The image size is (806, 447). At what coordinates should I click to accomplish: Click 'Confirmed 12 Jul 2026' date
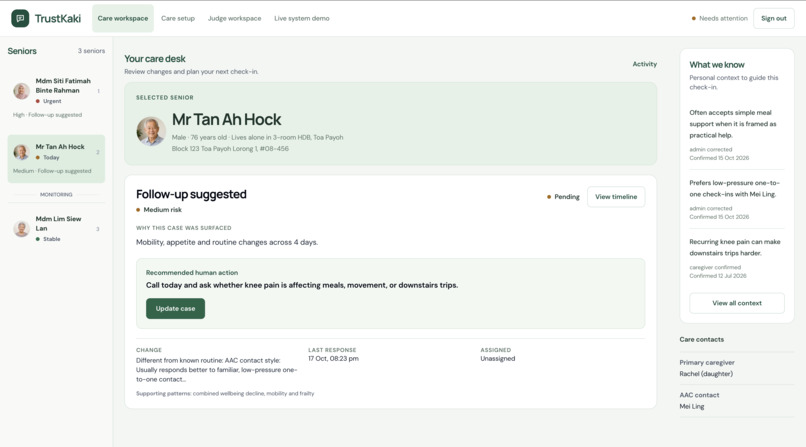click(718, 276)
